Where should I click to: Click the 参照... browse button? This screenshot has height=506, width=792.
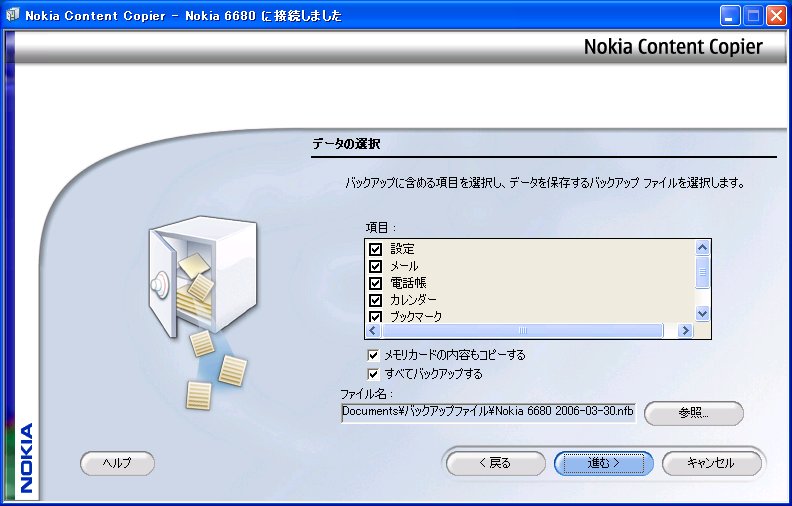[694, 413]
